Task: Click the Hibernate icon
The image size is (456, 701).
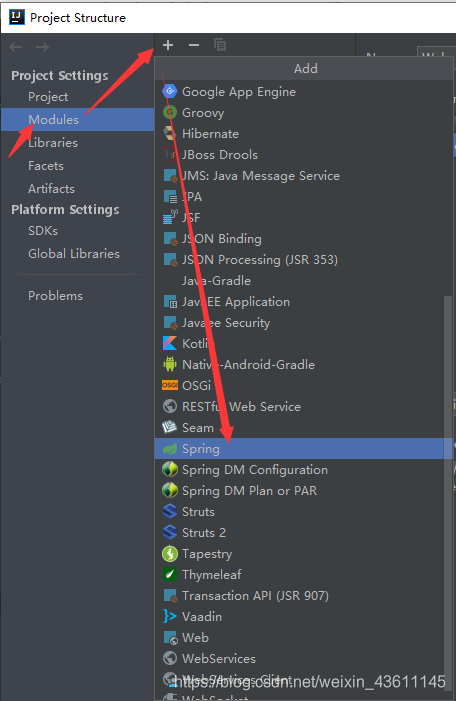Action: 170,134
